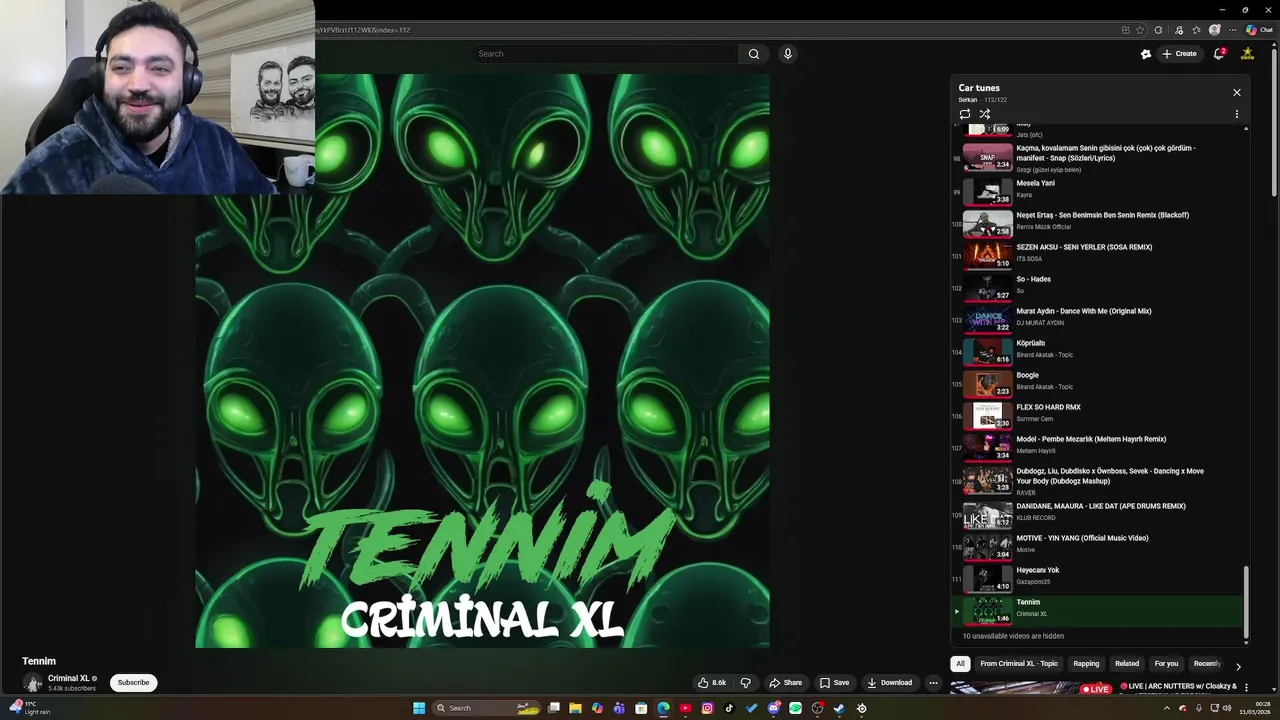Select the For you chip
Image resolution: width=1280 pixels, height=720 pixels.
click(x=1166, y=664)
